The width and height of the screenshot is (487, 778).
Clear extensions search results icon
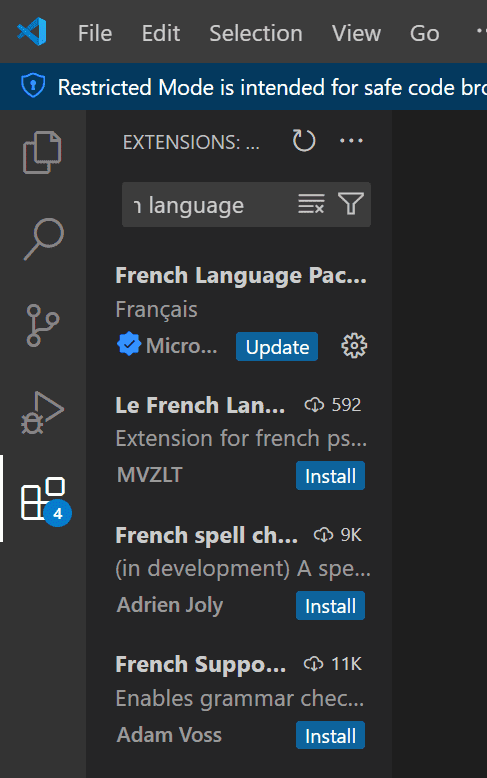pyautogui.click(x=311, y=204)
